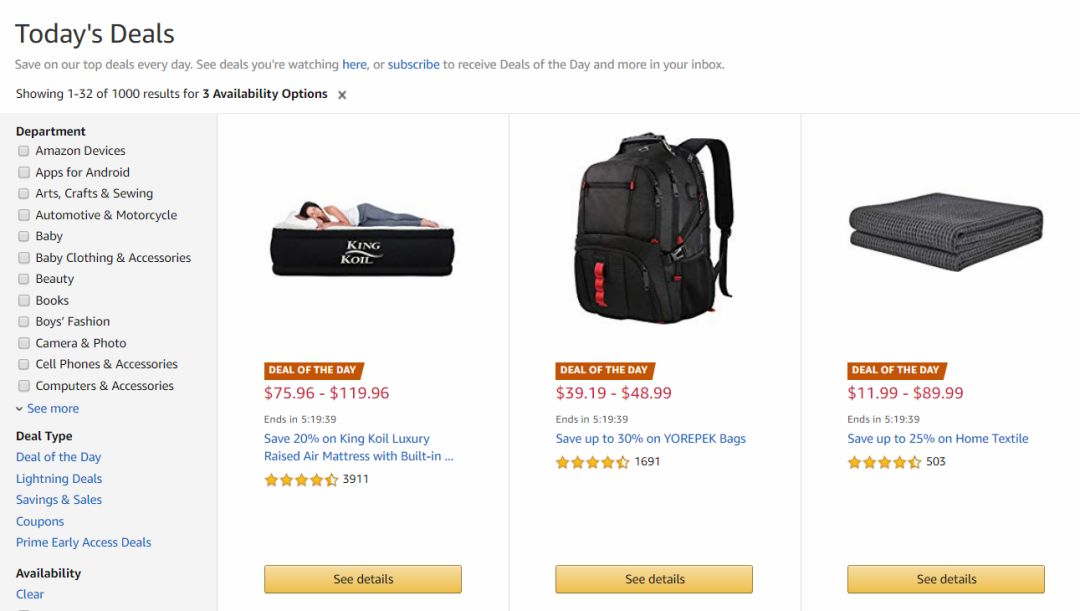The height and width of the screenshot is (611, 1080).
Task: Filter by Deal of the Day
Action: [59, 457]
